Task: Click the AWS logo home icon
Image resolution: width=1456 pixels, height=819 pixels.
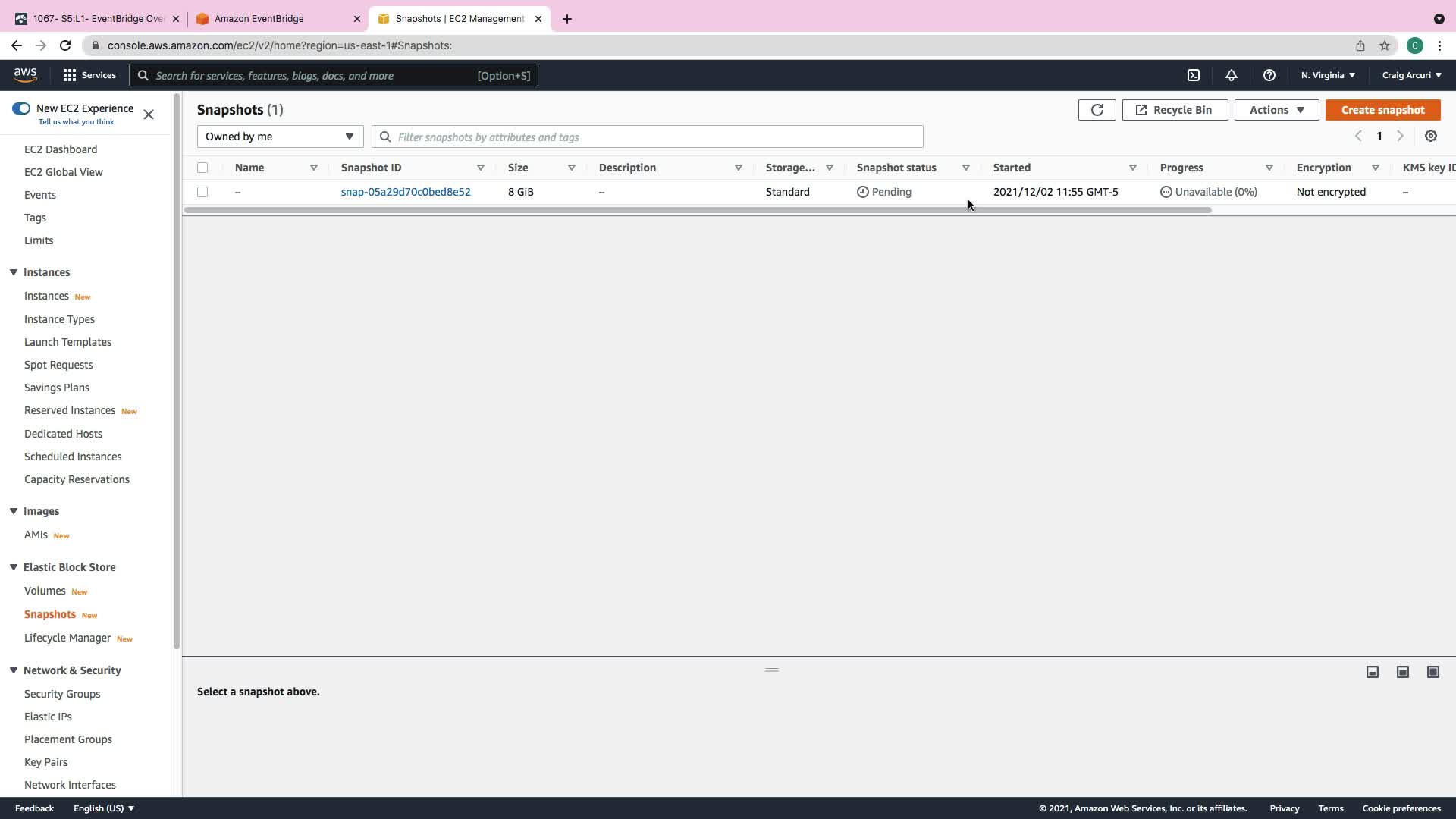Action: [25, 74]
